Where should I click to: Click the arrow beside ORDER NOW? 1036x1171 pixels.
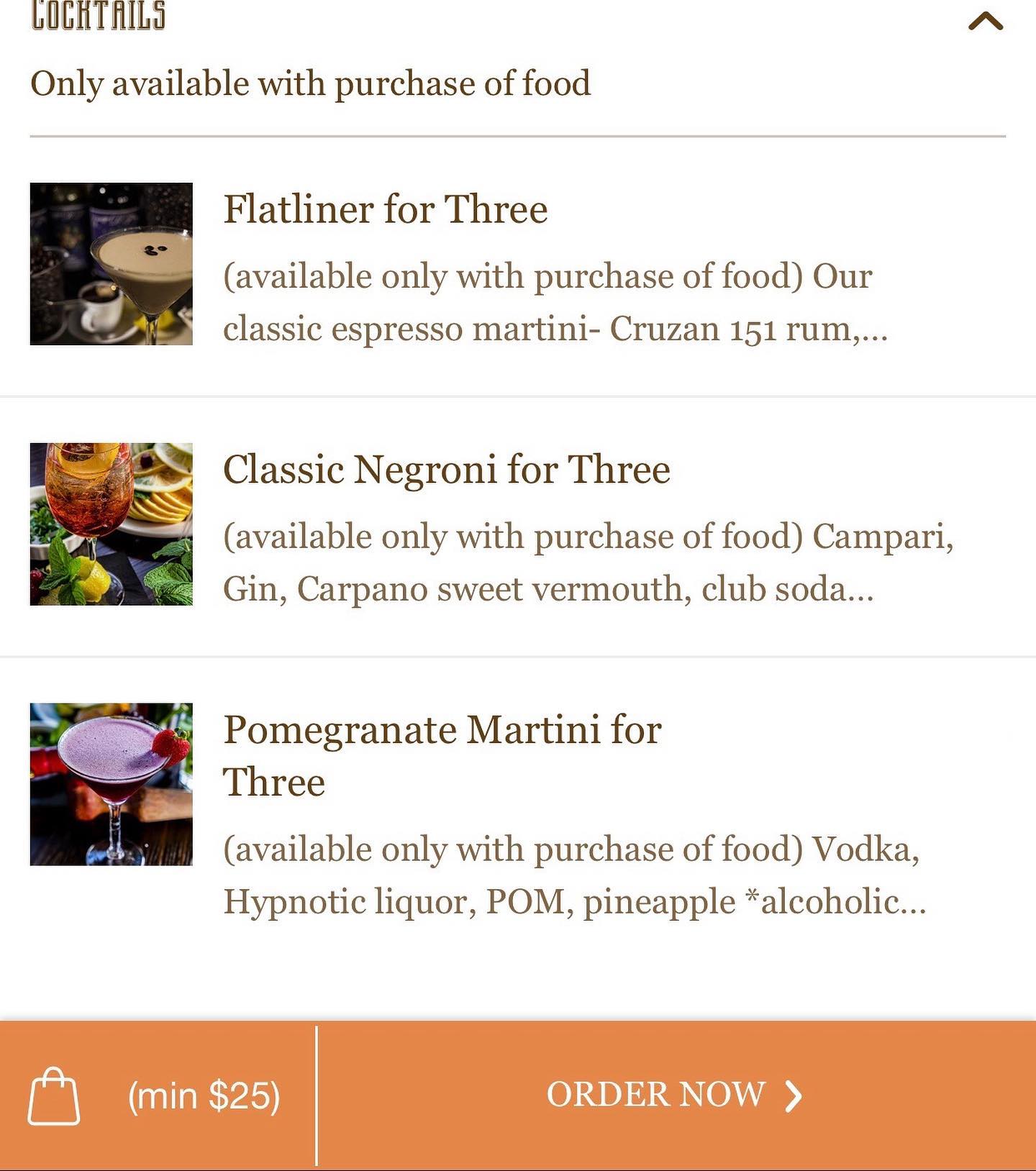pos(793,1096)
